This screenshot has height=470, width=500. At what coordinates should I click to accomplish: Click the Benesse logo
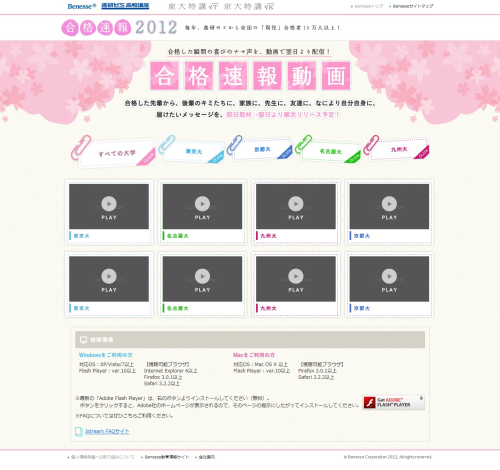[82, 6]
